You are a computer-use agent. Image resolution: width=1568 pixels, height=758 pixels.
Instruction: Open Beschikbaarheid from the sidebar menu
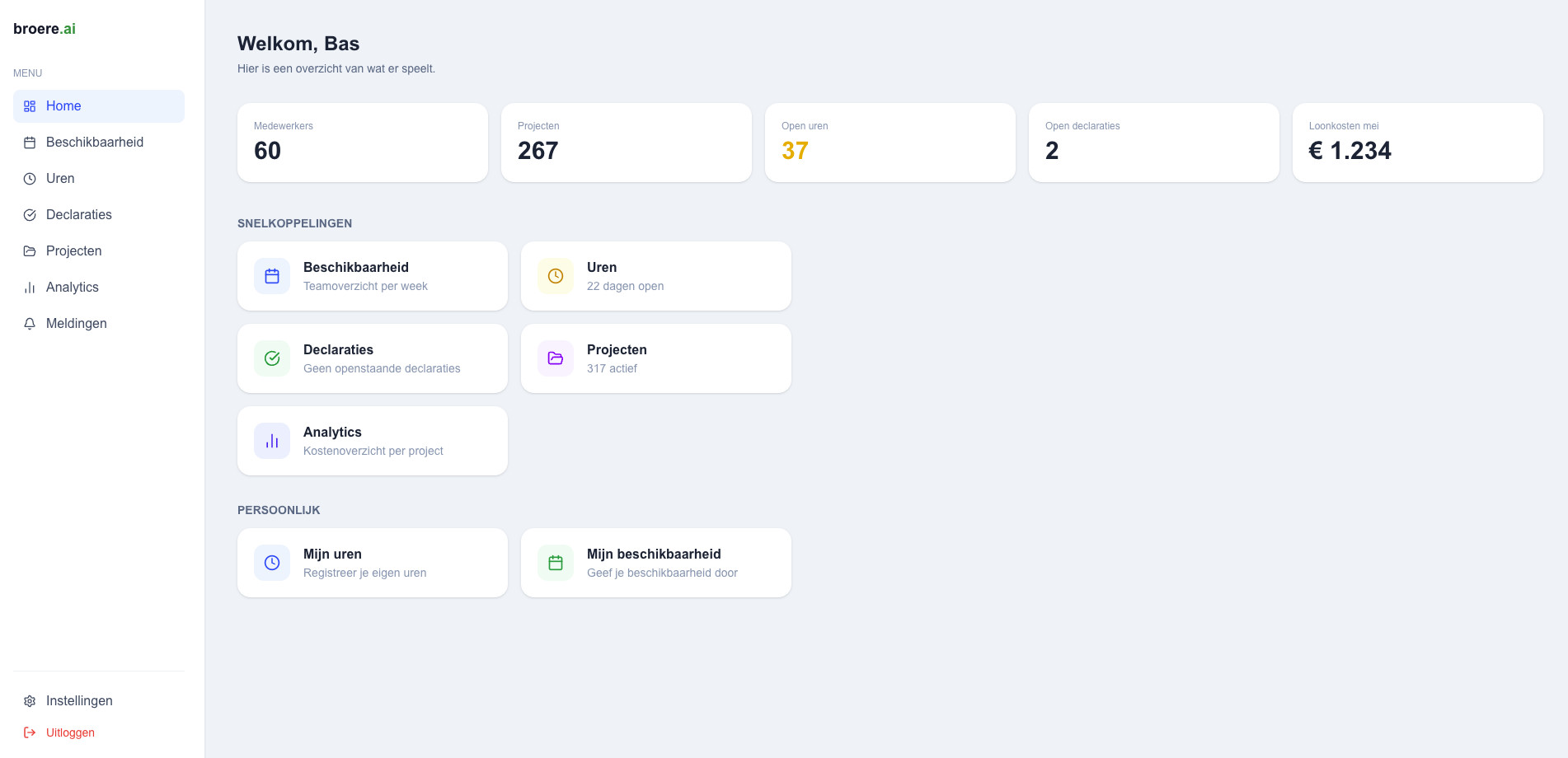(x=99, y=143)
